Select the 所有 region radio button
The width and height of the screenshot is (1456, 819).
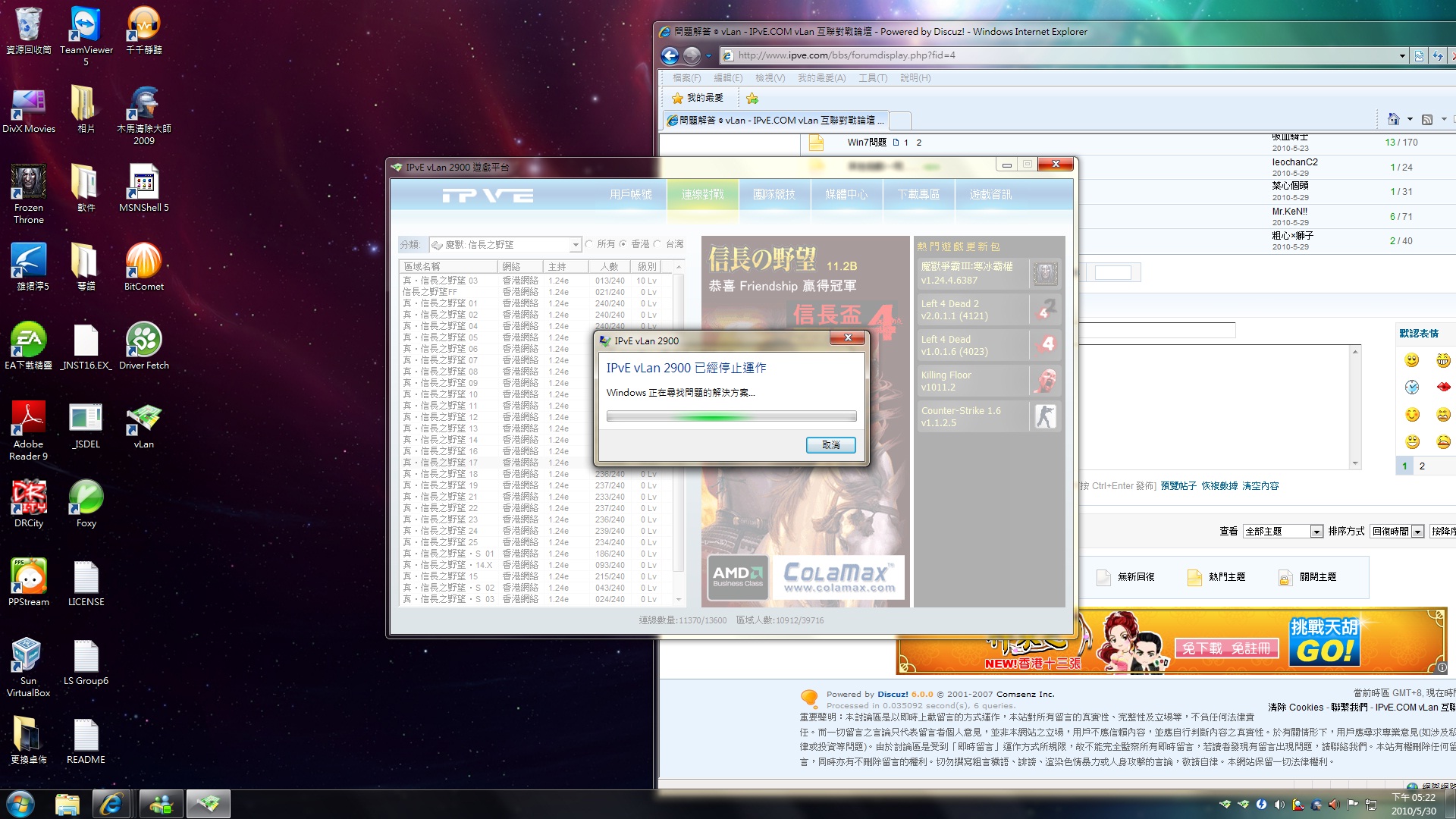click(x=589, y=244)
